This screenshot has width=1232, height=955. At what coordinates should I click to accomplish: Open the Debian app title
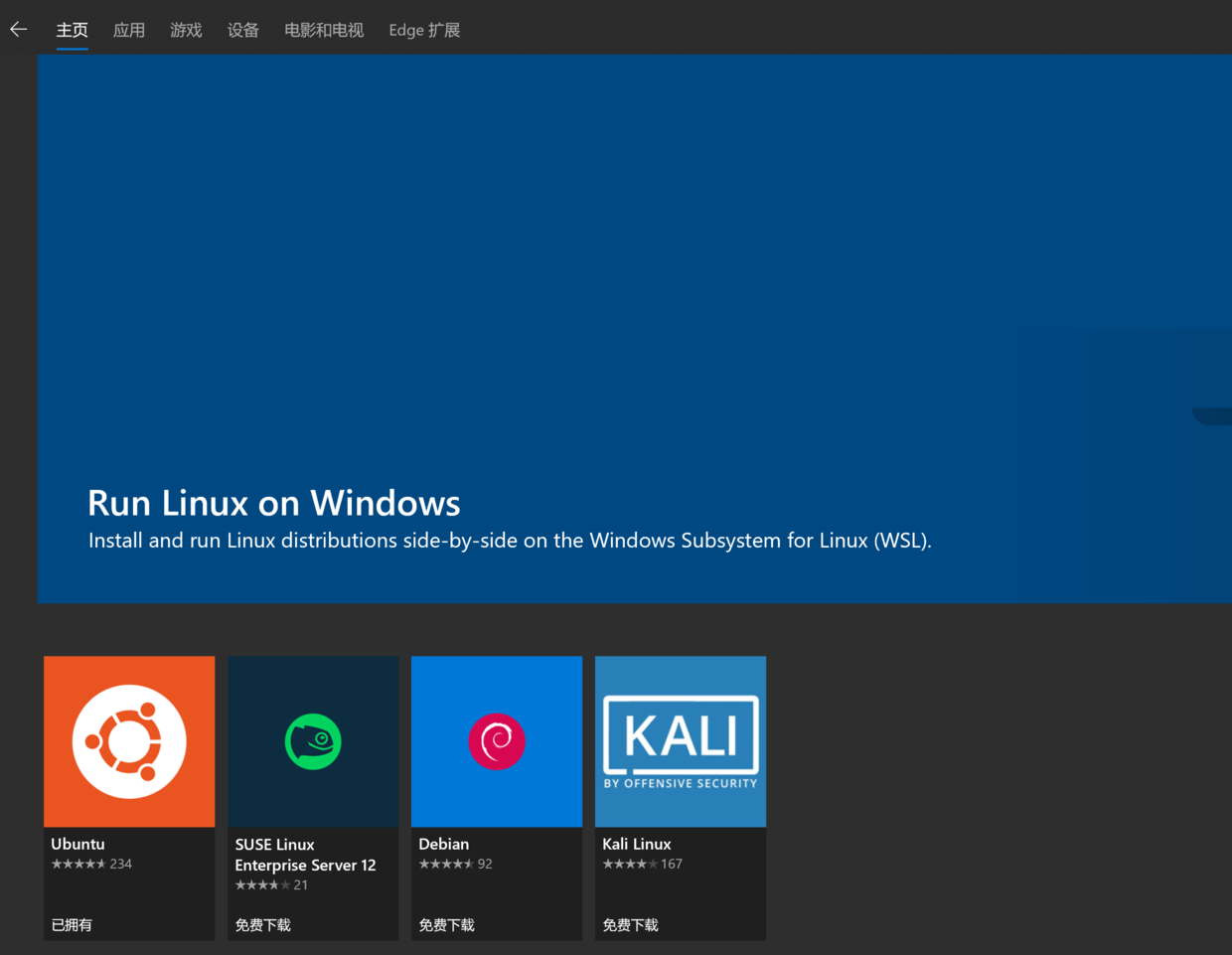(443, 844)
